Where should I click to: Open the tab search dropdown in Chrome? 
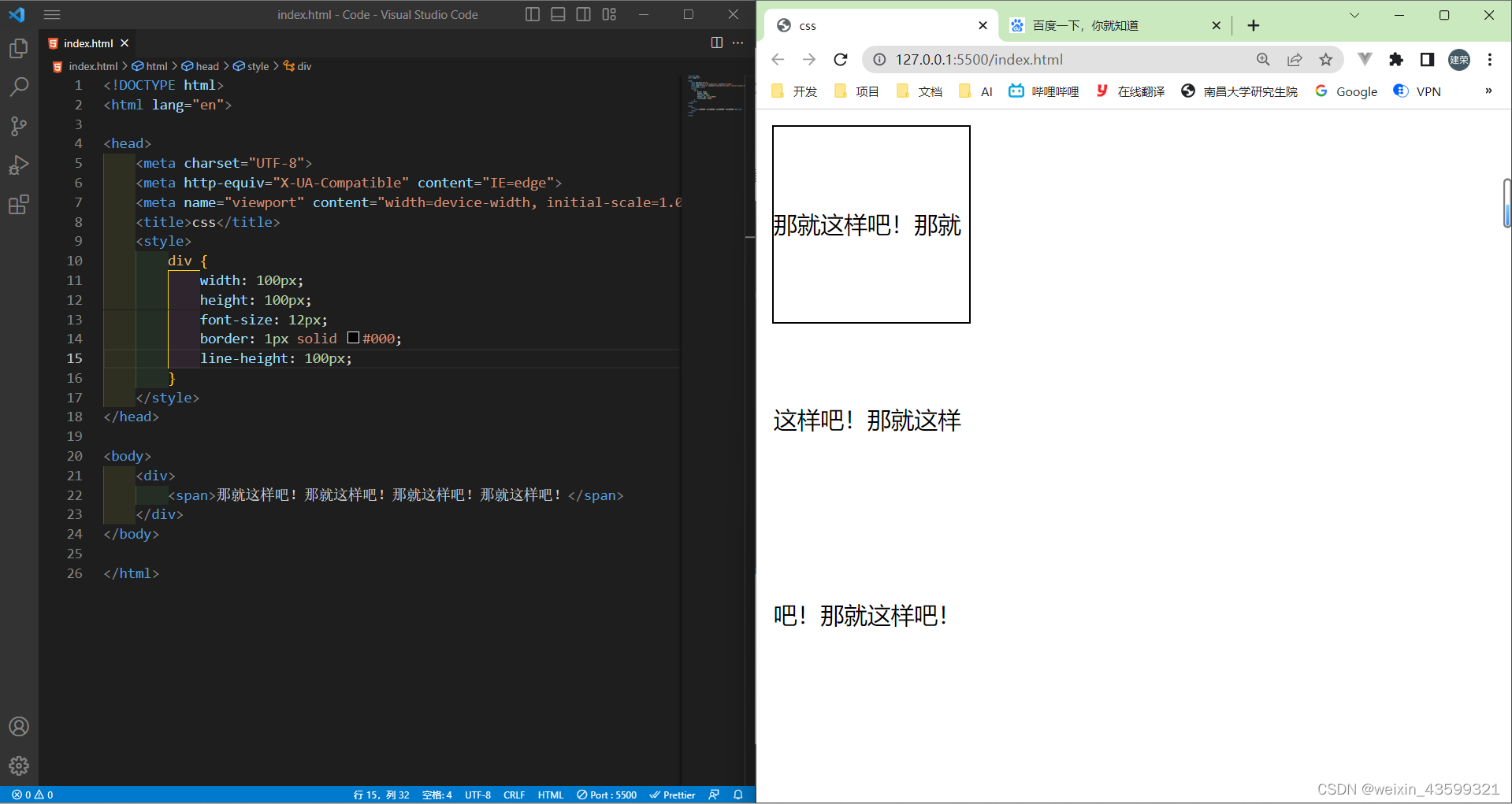1354,15
